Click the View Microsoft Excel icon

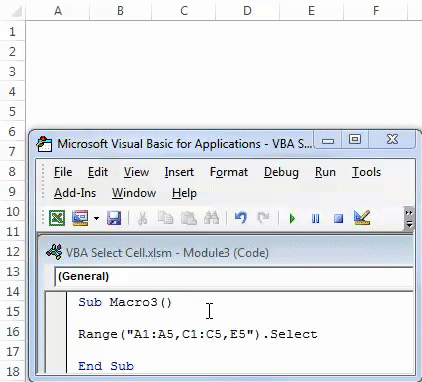pos(57,218)
